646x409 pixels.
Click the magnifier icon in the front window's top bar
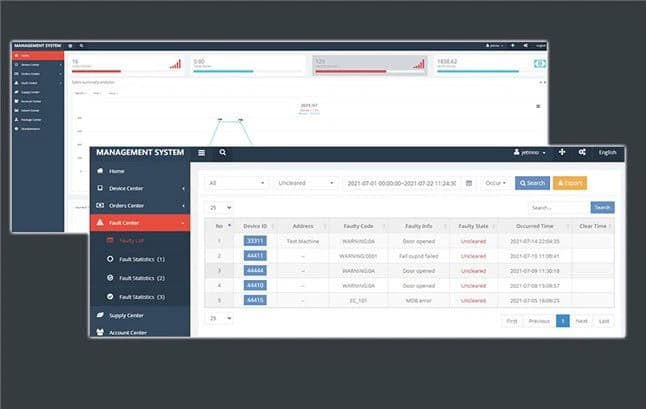coord(222,153)
